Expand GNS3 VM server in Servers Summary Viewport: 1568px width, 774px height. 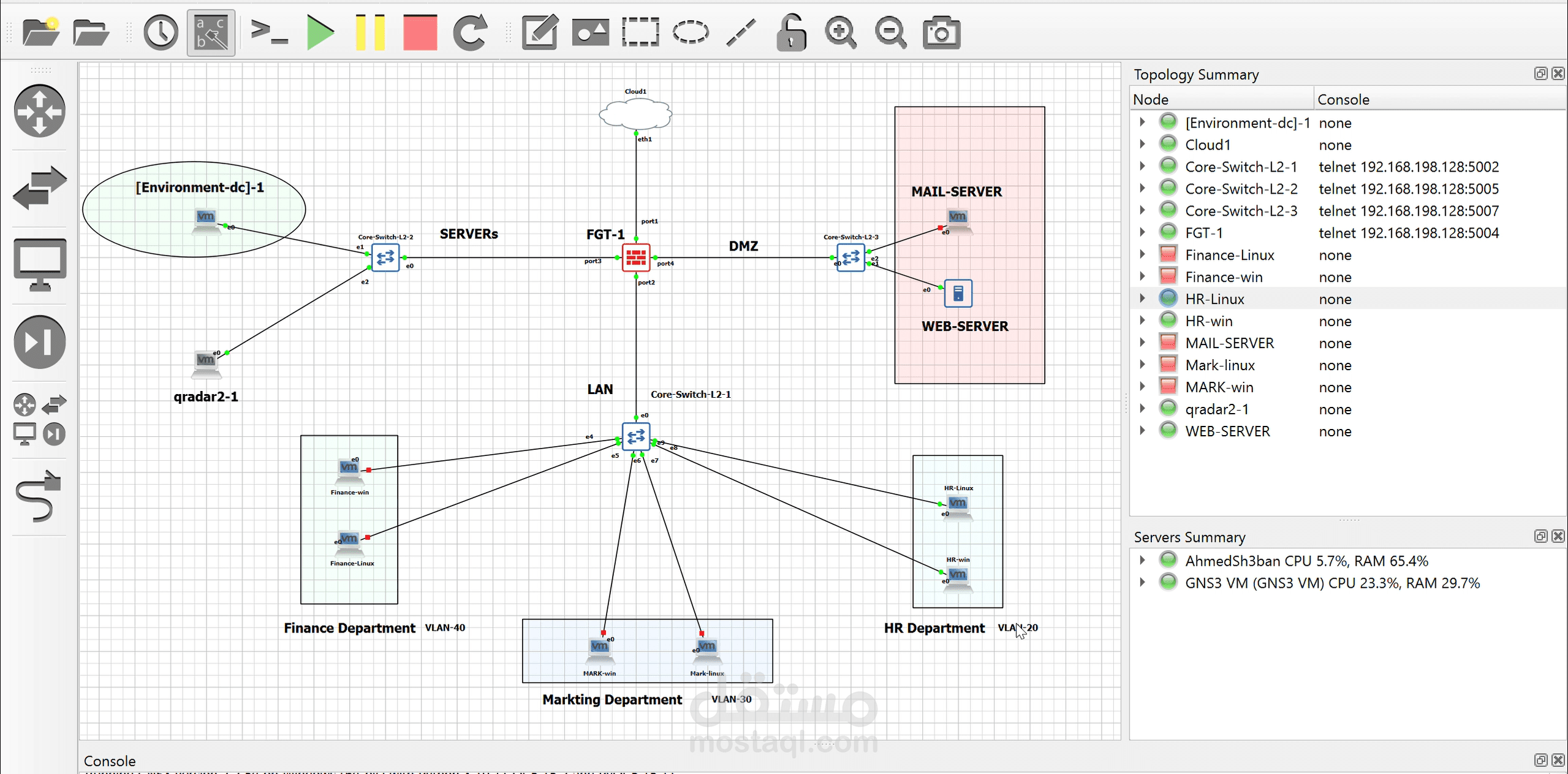[1142, 582]
